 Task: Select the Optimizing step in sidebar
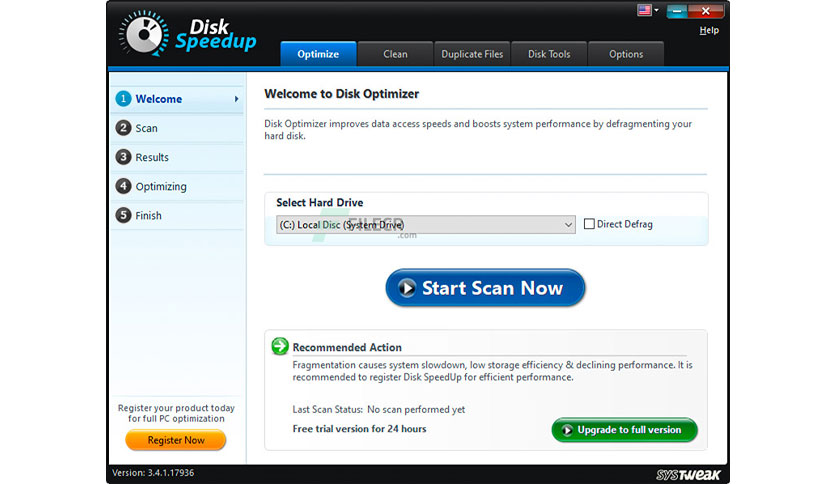coord(177,187)
